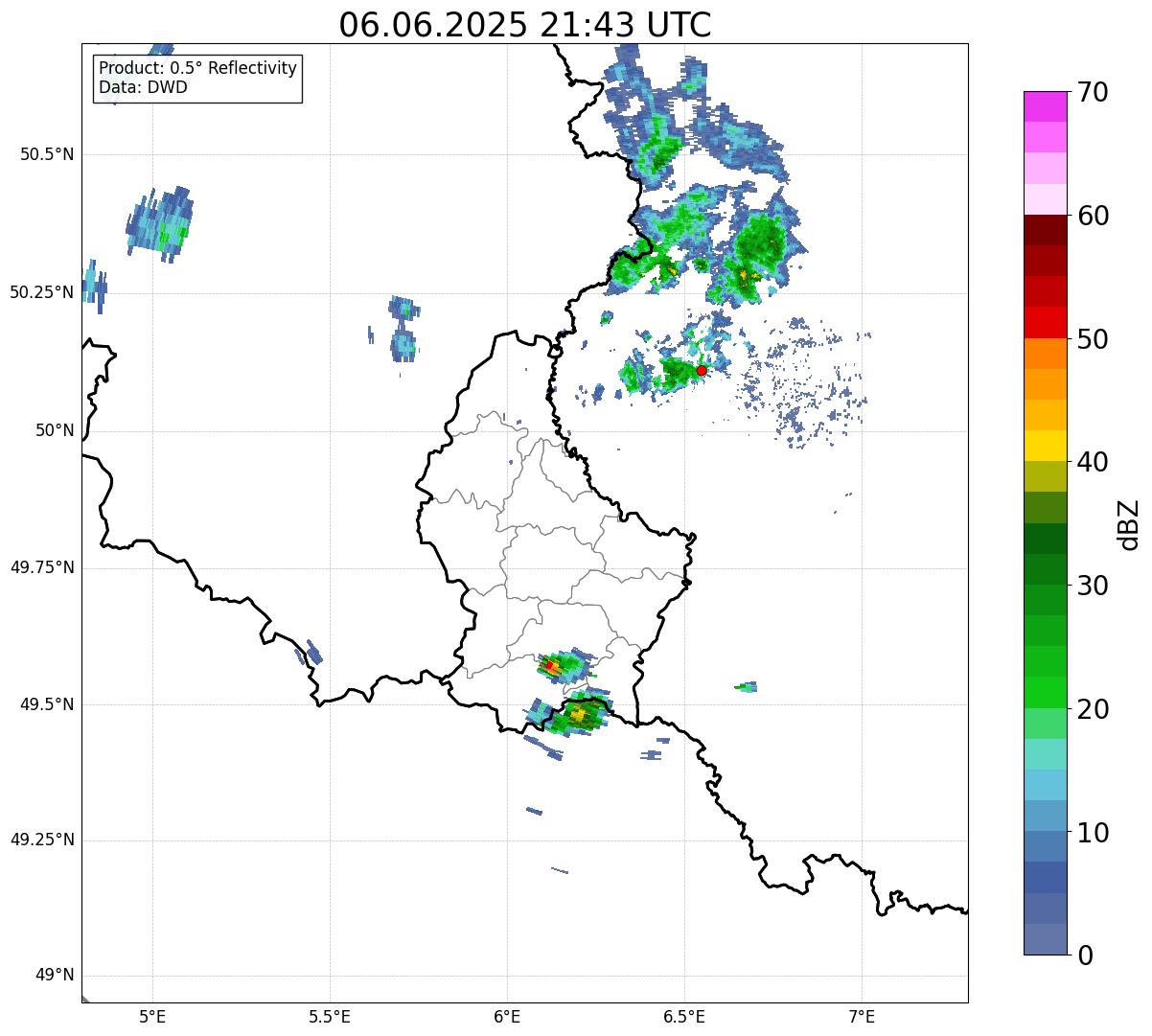
Task: Click the "7°E" longitude label
Action: [x=862, y=1018]
